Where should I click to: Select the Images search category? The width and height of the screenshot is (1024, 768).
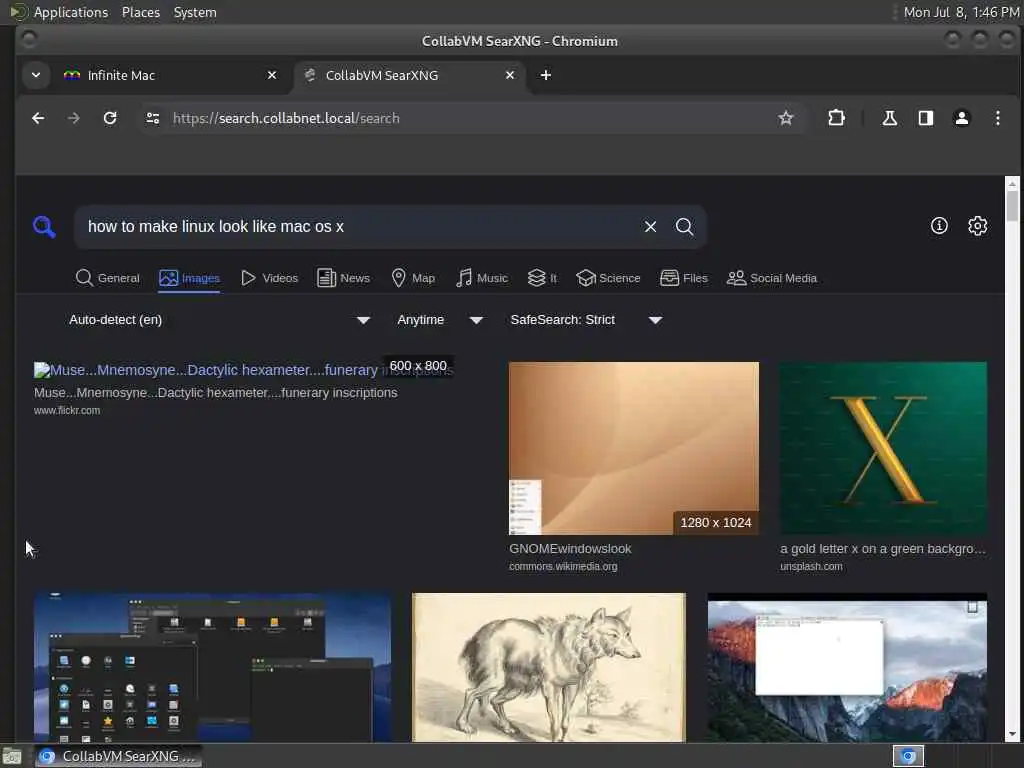189,278
